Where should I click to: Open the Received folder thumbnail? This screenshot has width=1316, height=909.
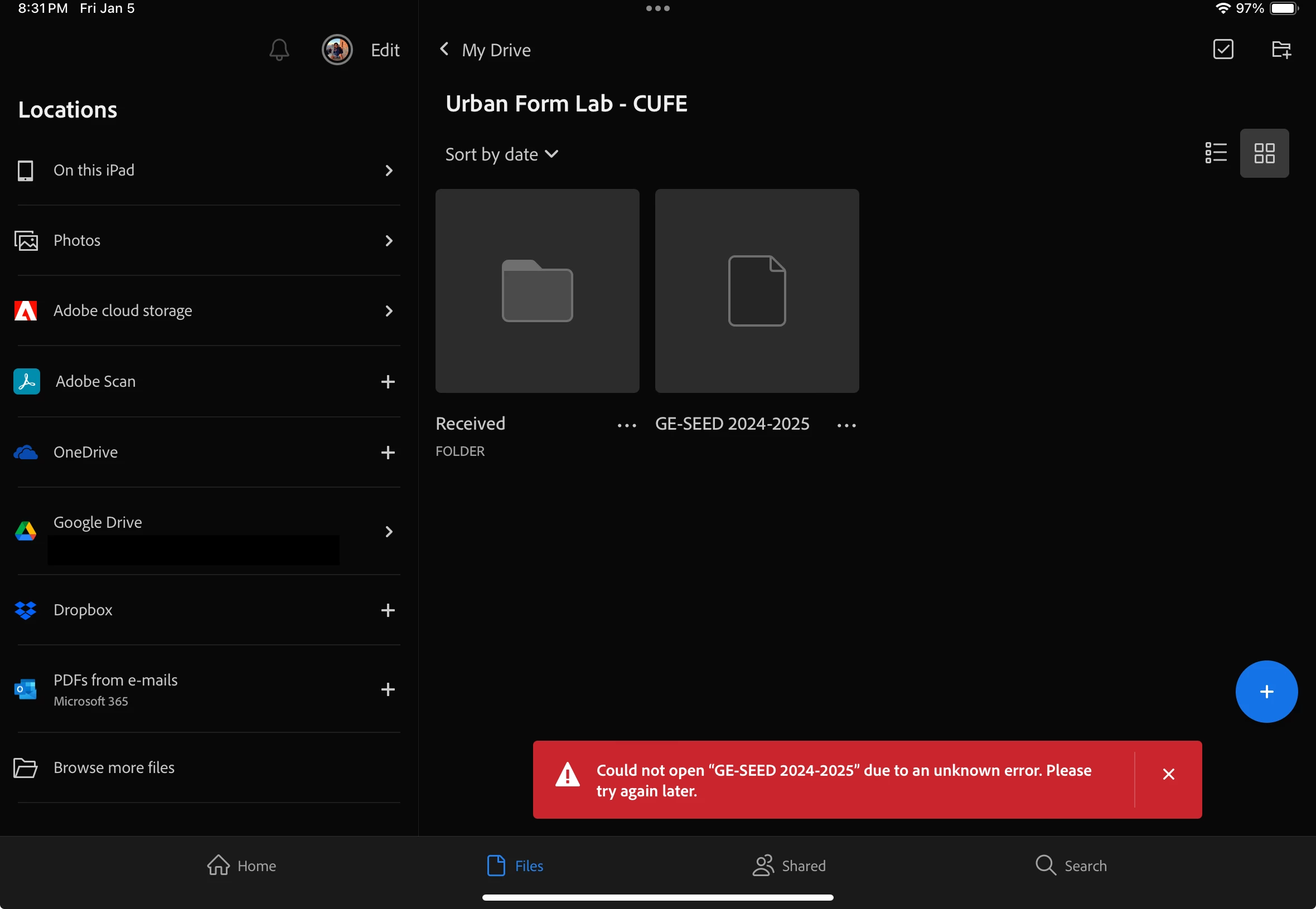(536, 290)
